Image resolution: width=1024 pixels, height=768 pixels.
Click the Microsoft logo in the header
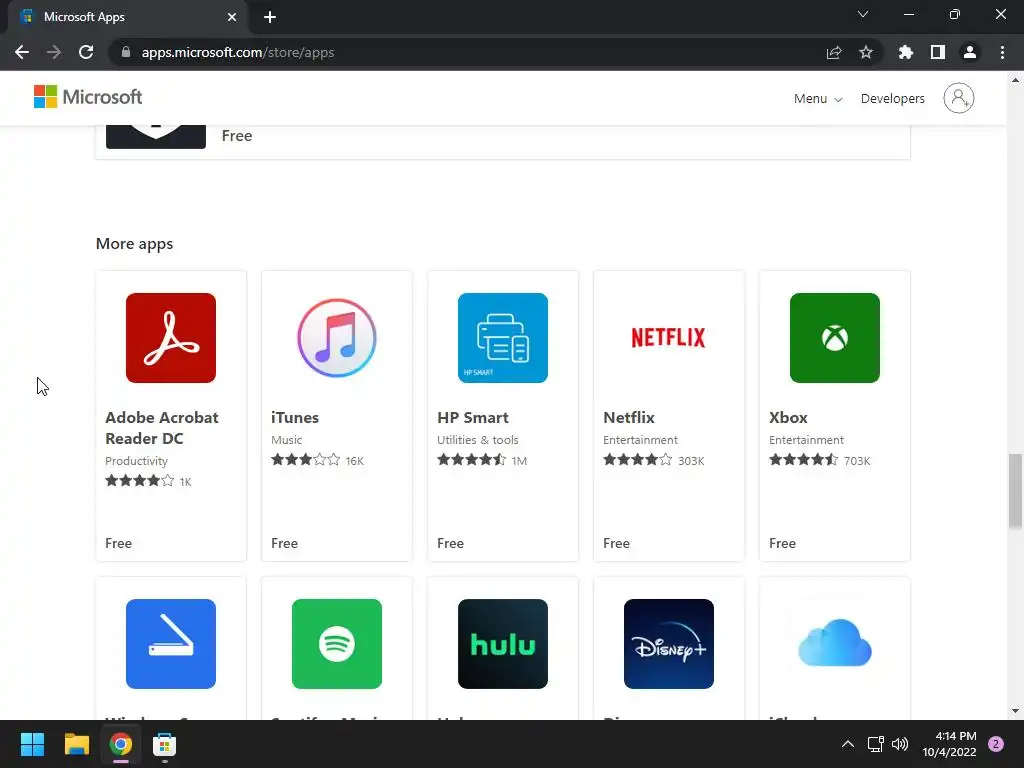point(88,97)
